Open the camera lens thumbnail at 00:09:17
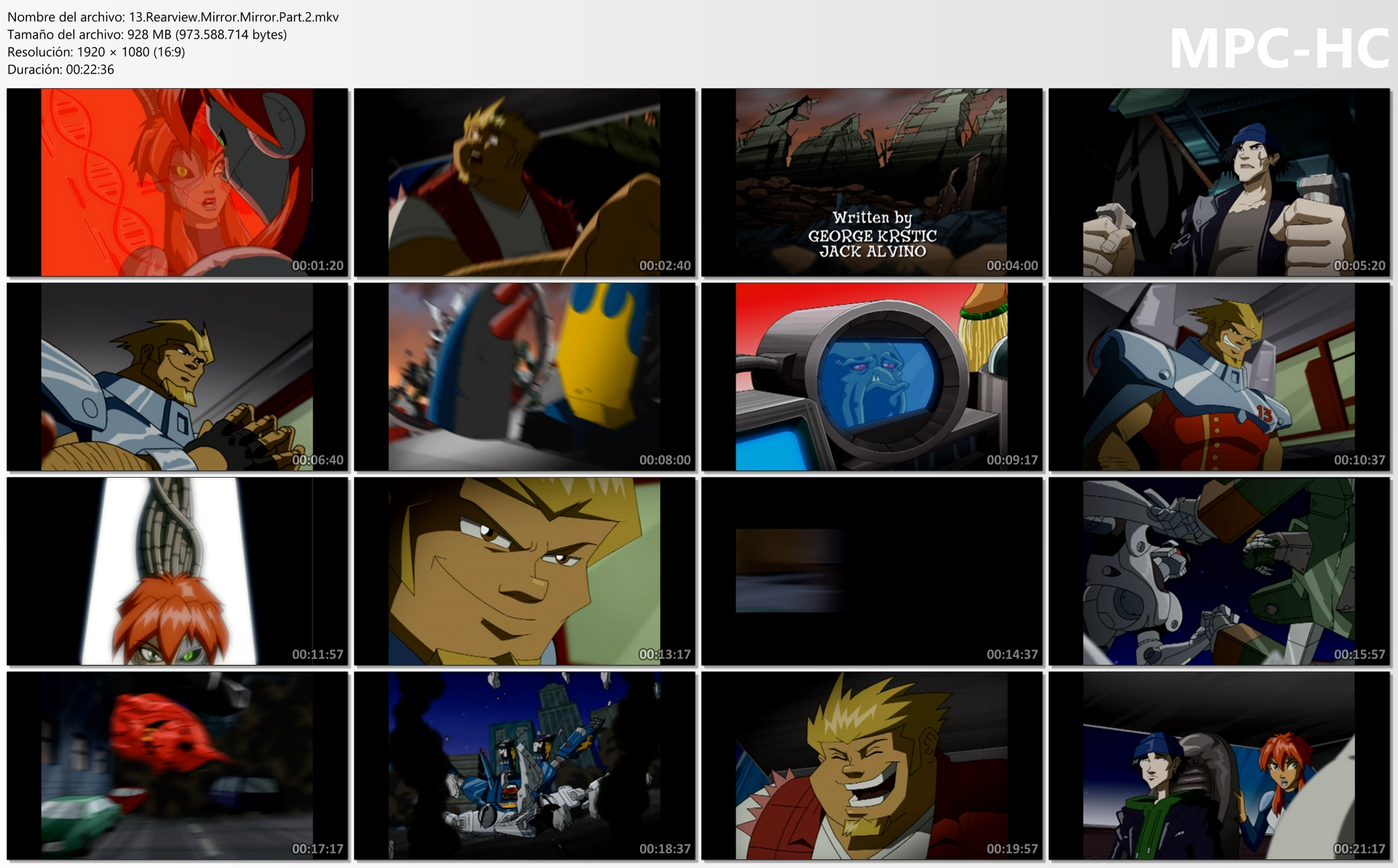 (x=872, y=376)
